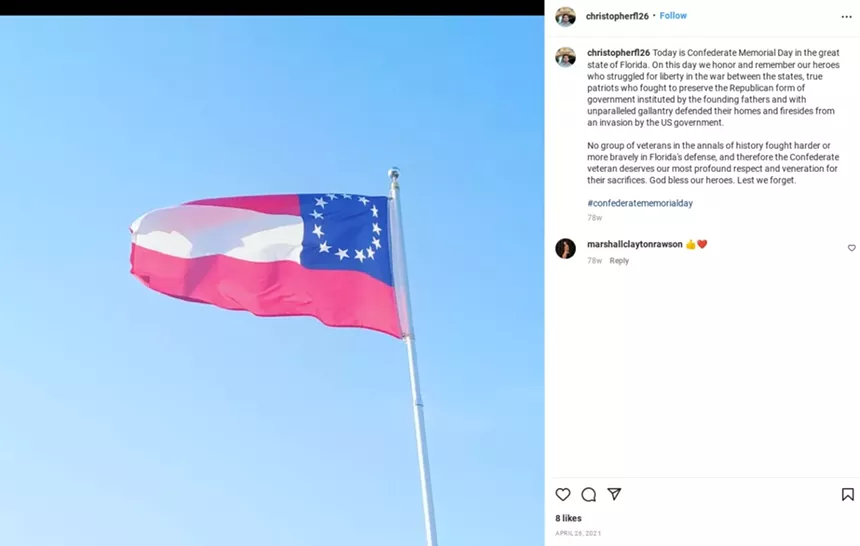860x546 pixels.
Task: Open christopherfl26 header profile picture
Action: [x=565, y=16]
